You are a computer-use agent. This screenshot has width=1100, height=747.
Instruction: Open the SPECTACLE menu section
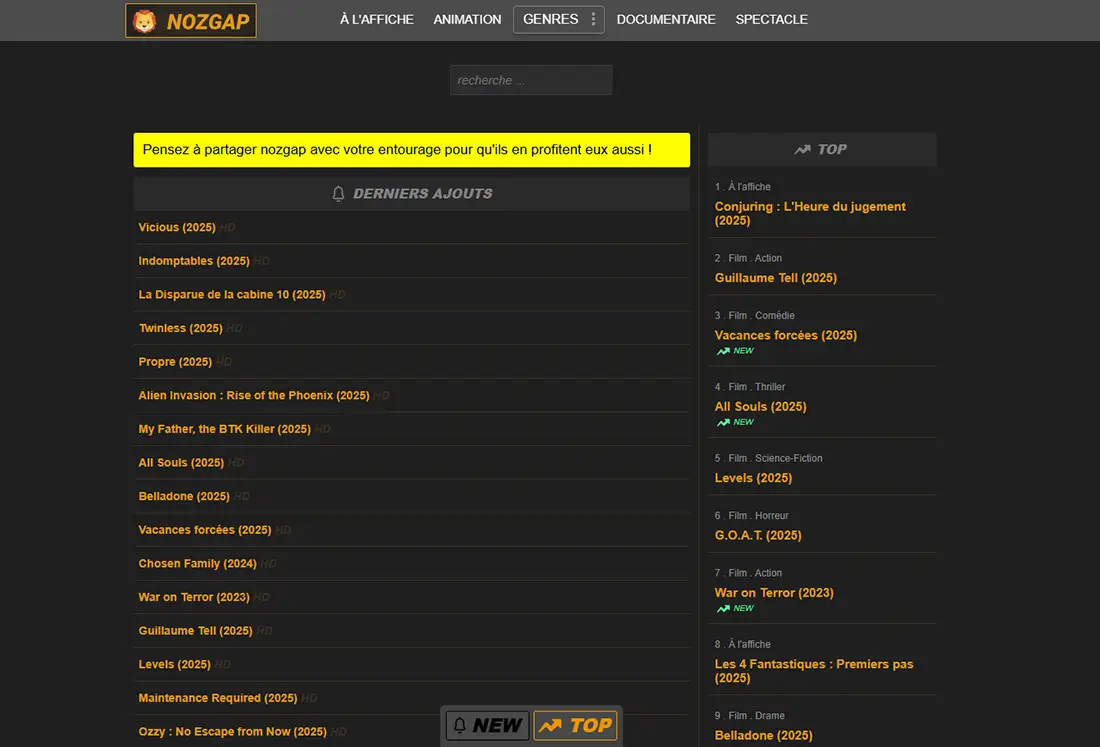[x=771, y=19]
